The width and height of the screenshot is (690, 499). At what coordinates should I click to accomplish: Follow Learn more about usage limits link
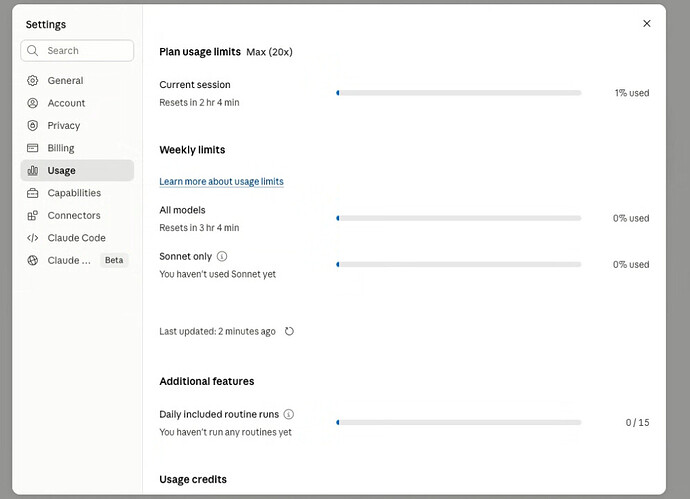click(x=221, y=181)
